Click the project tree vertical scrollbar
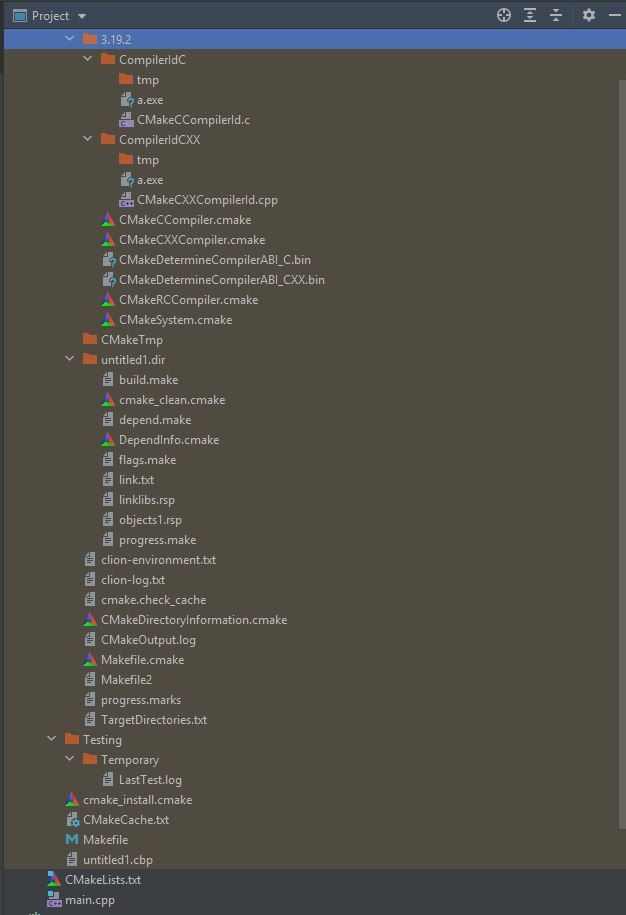The height and width of the screenshot is (915, 626). 622,453
